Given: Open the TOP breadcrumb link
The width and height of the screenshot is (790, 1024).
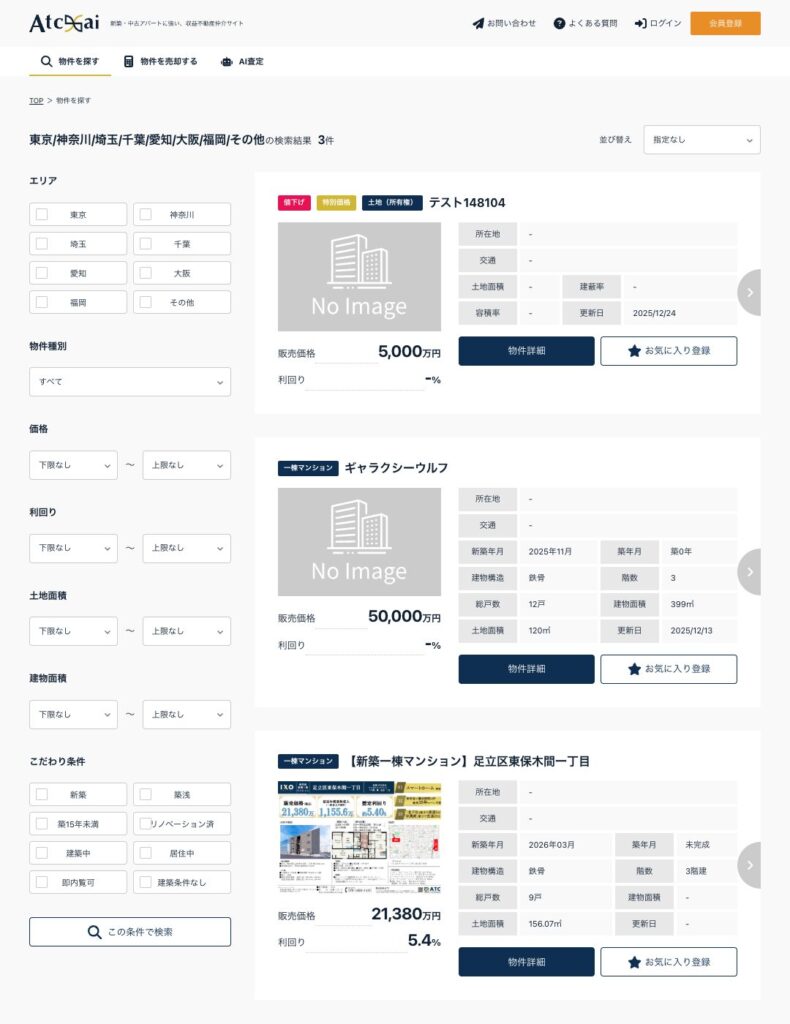Looking at the screenshot, I should [x=36, y=101].
